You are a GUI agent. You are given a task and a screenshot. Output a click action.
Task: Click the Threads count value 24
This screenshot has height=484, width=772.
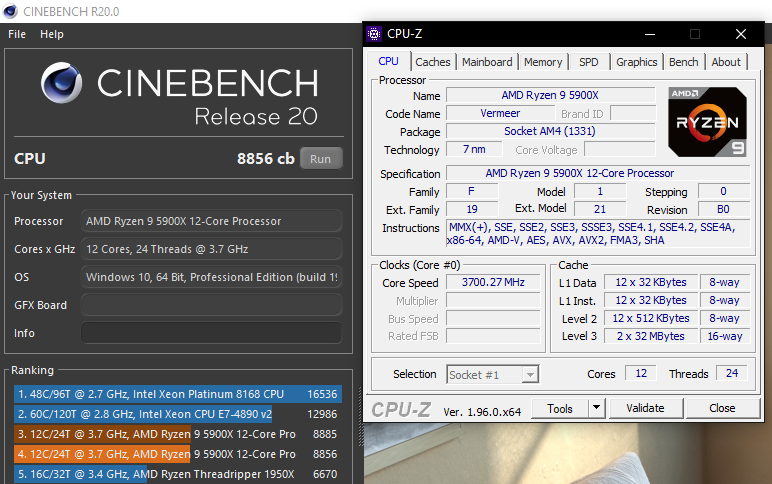[x=732, y=373]
